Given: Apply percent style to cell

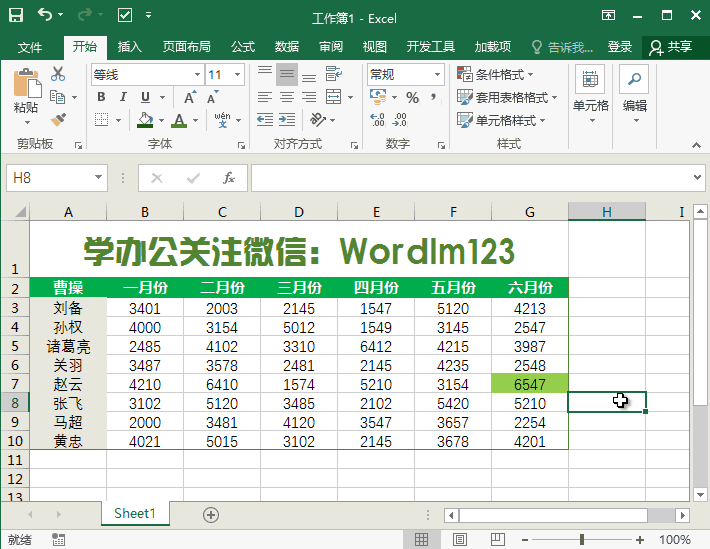Looking at the screenshot, I should pos(399,97).
